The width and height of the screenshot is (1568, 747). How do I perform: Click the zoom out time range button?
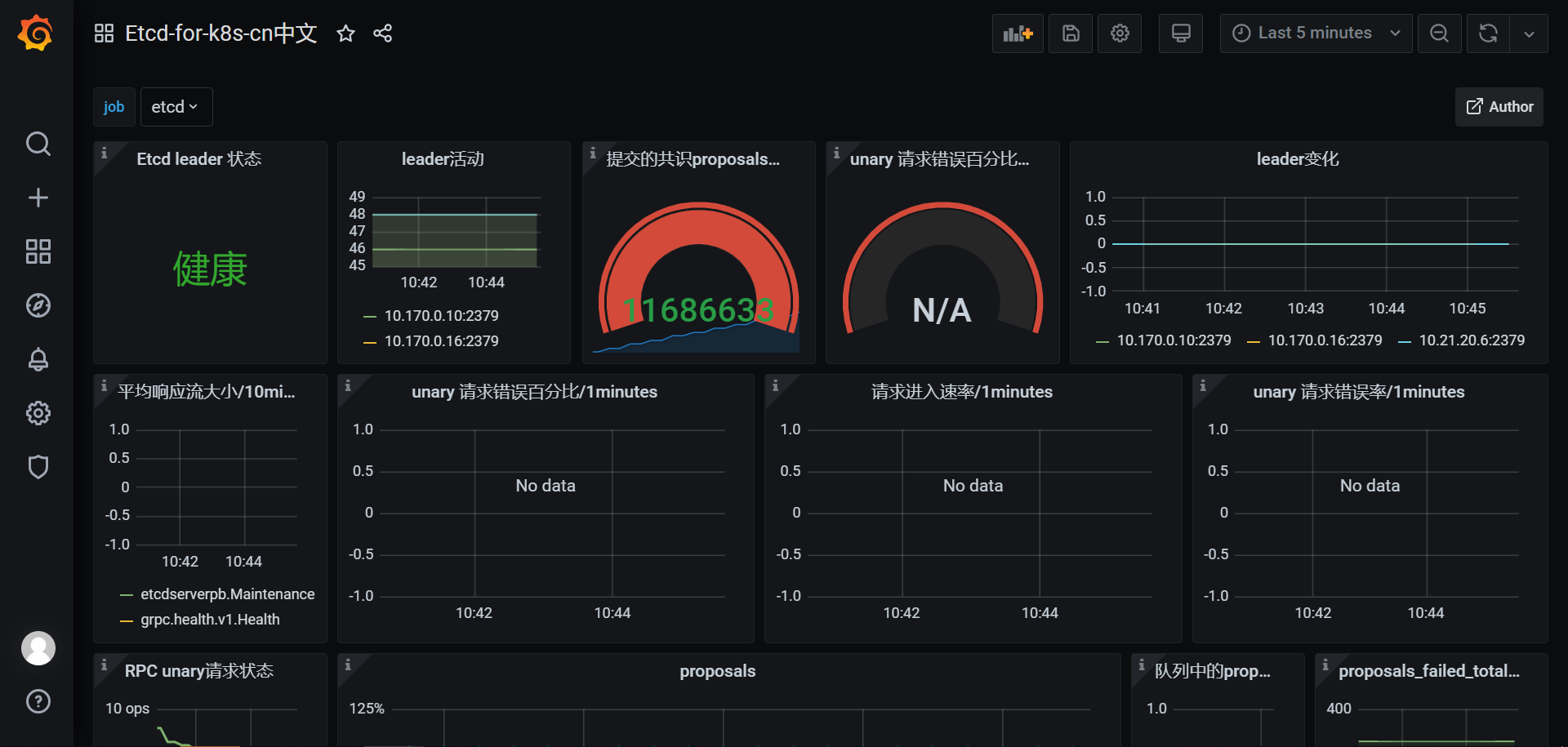[1439, 33]
